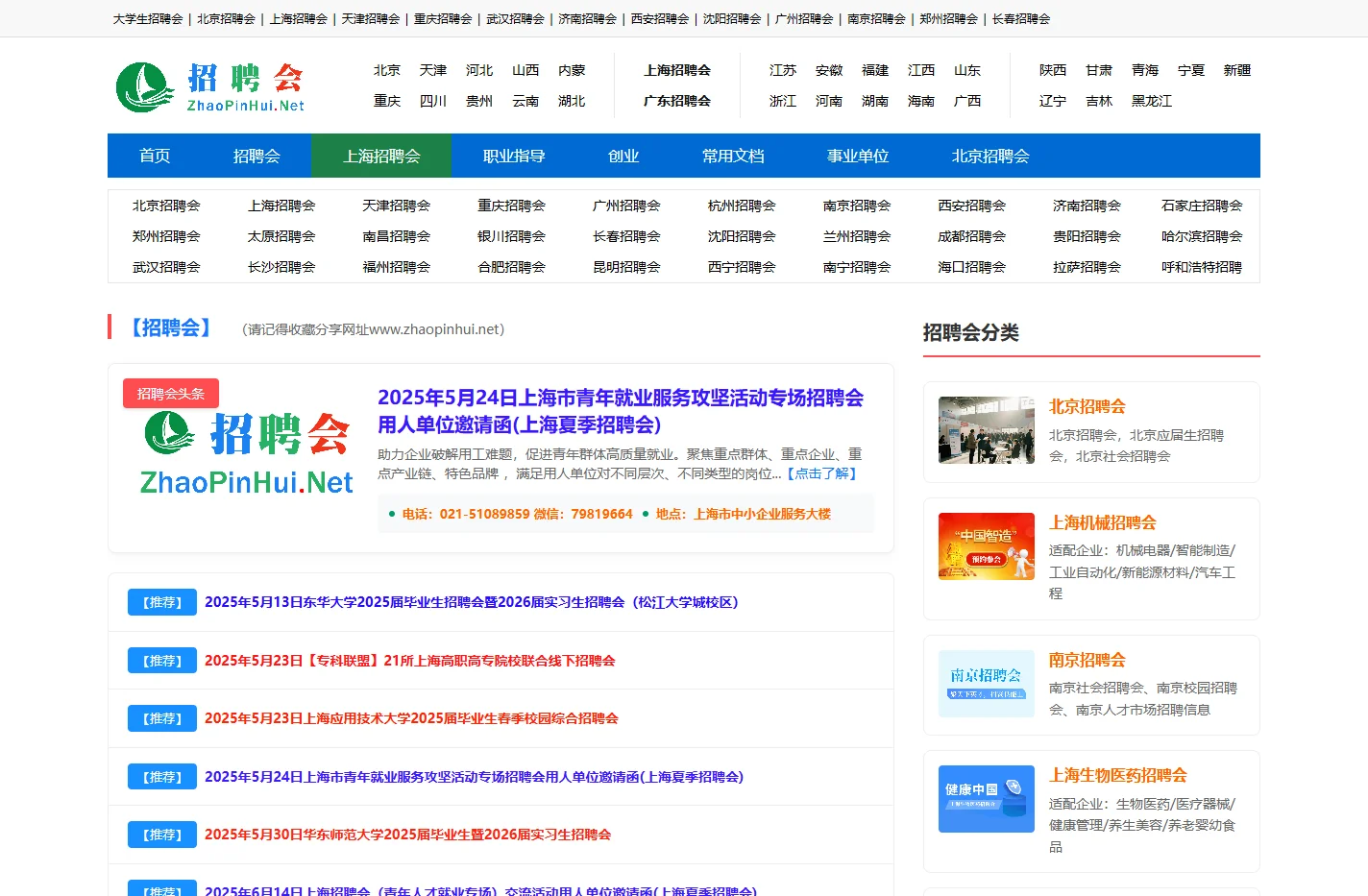Open 石家庄招聘会 in city grid
Viewport: 1368px width, 896px height.
(x=1202, y=206)
